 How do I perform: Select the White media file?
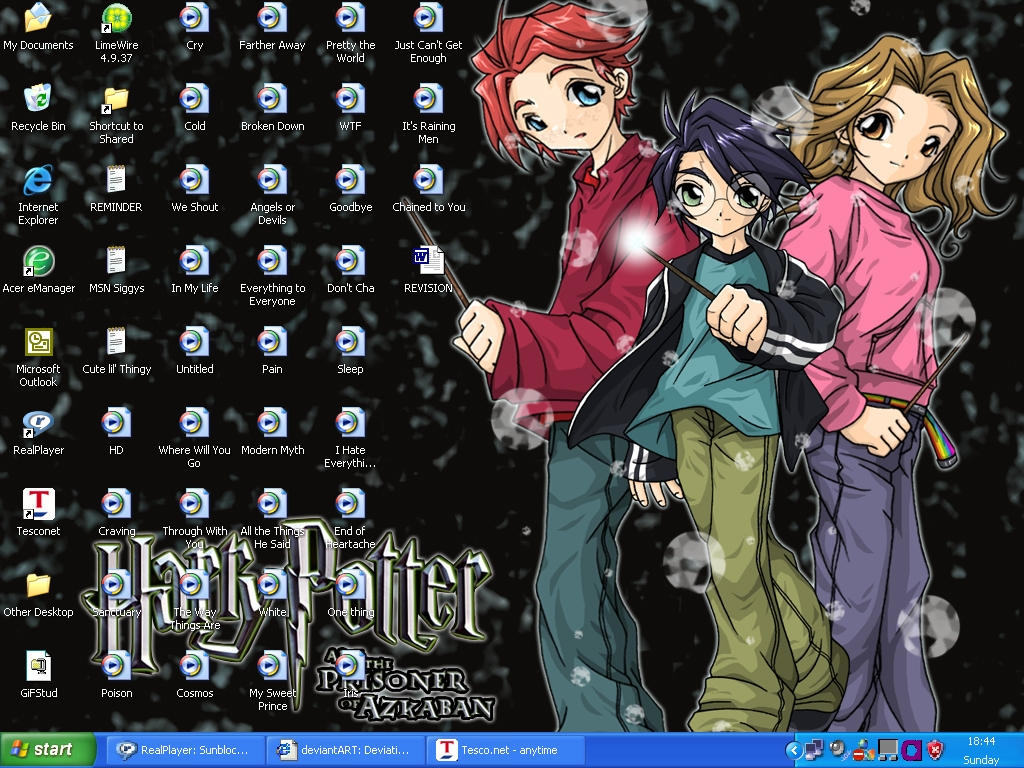(272, 584)
